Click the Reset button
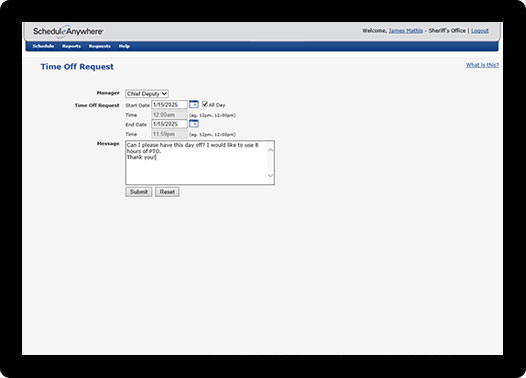 click(x=167, y=192)
